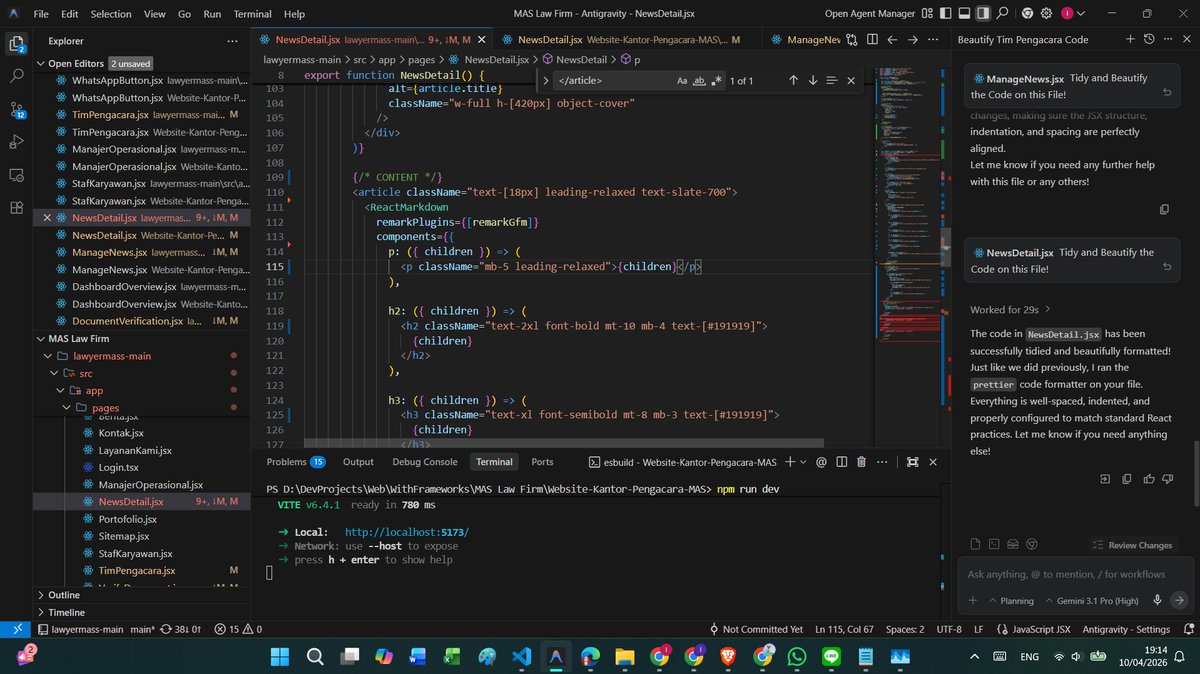Click thumbs up on the agent response
The width and height of the screenshot is (1200, 674).
tap(1147, 479)
